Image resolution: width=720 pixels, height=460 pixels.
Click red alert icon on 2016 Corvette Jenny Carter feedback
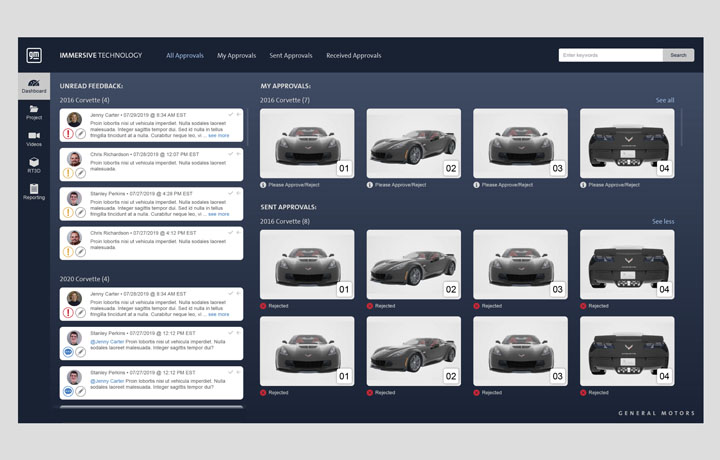pyautogui.click(x=68, y=134)
